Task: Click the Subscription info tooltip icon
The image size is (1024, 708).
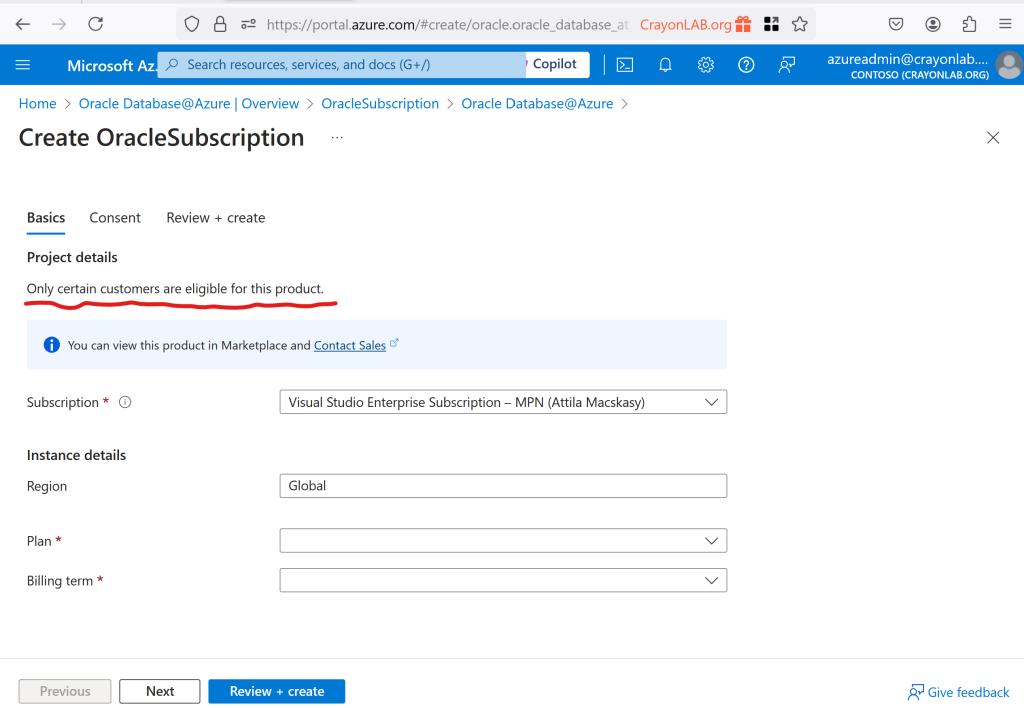Action: 125,403
